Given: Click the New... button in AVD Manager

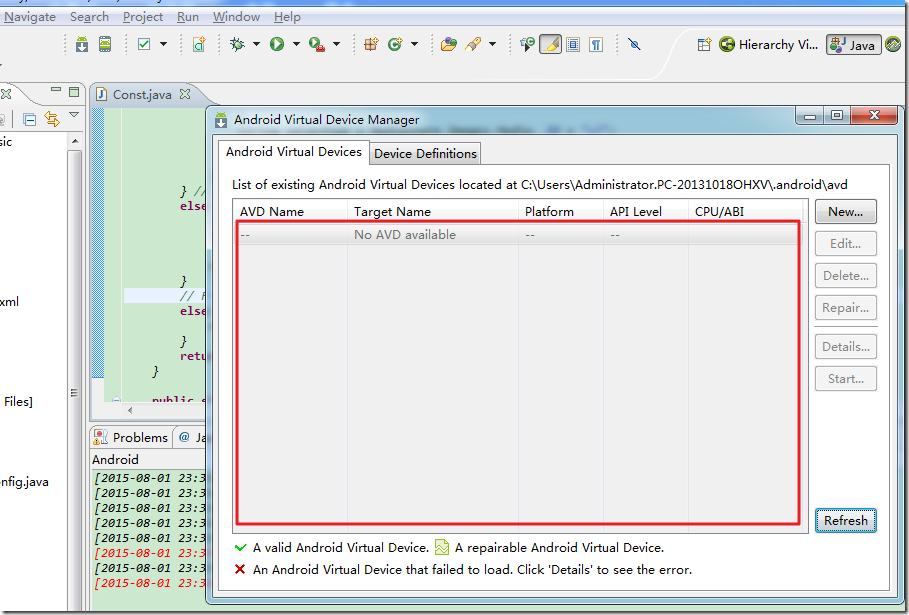Looking at the screenshot, I should (x=846, y=212).
